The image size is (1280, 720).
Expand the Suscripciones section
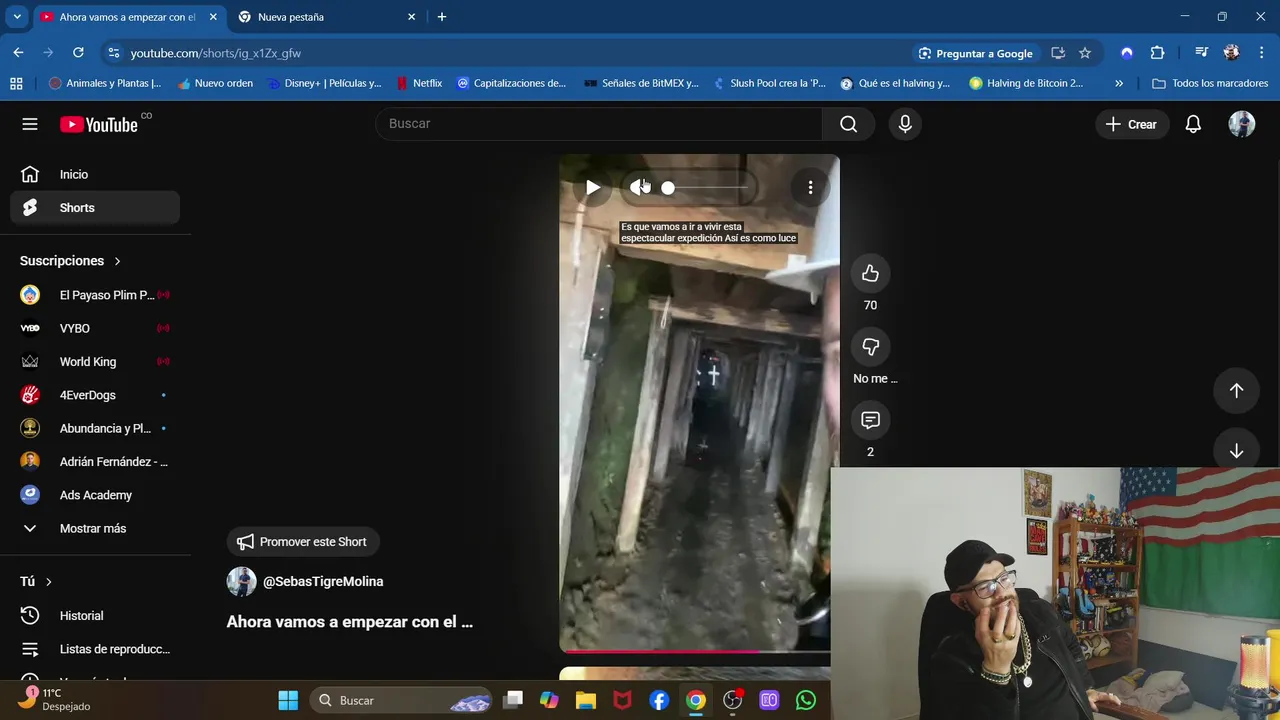[70, 261]
